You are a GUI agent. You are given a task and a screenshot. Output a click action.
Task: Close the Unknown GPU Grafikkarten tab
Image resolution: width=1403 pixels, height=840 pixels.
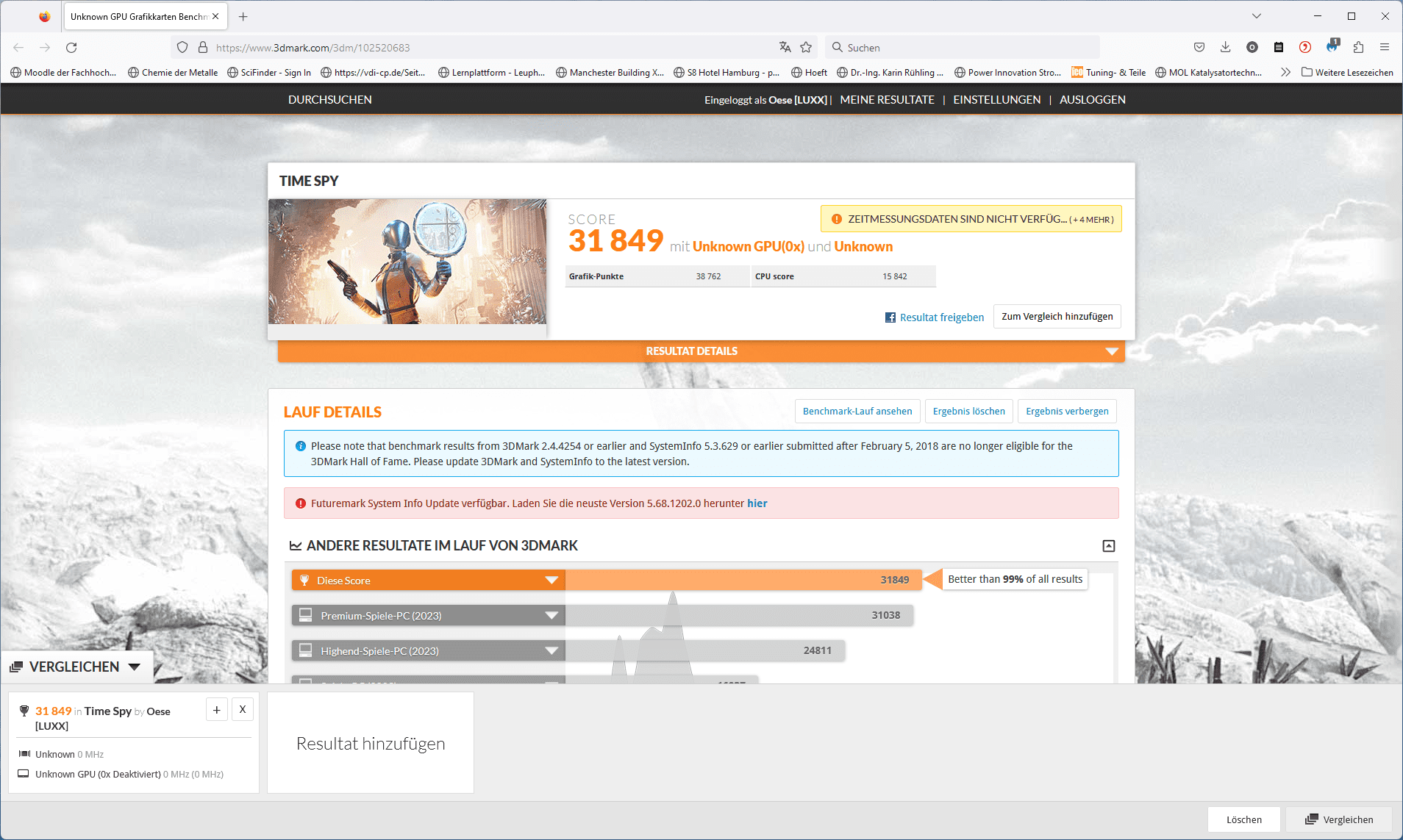coord(215,16)
